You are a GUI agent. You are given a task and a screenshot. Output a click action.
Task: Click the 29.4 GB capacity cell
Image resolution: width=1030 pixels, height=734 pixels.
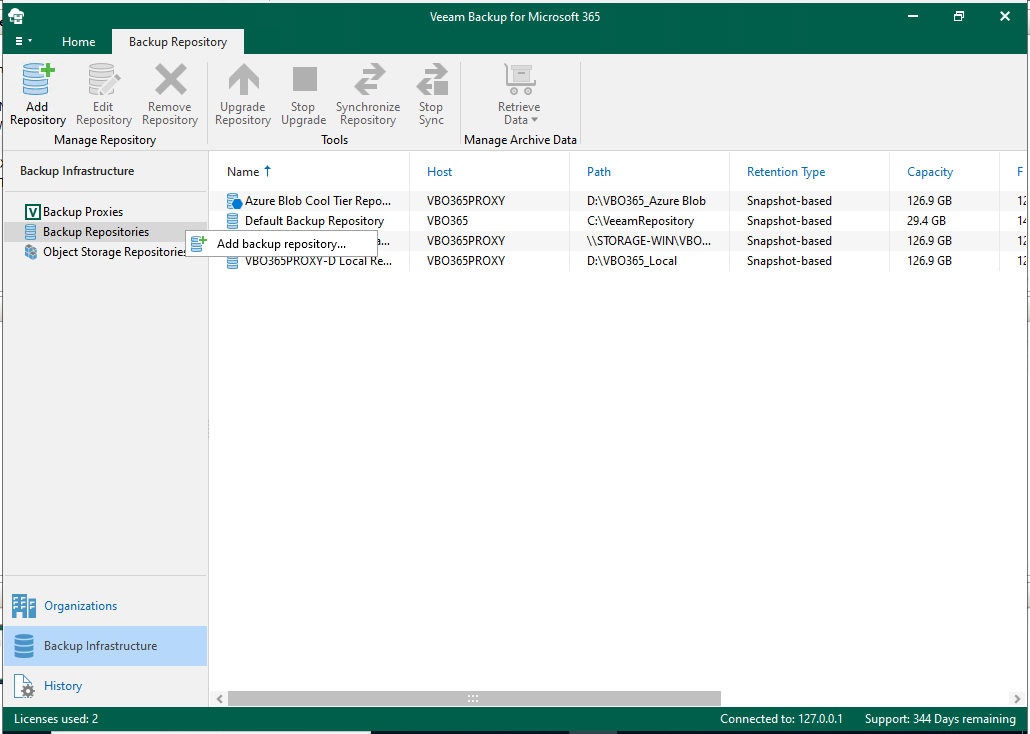(x=926, y=221)
